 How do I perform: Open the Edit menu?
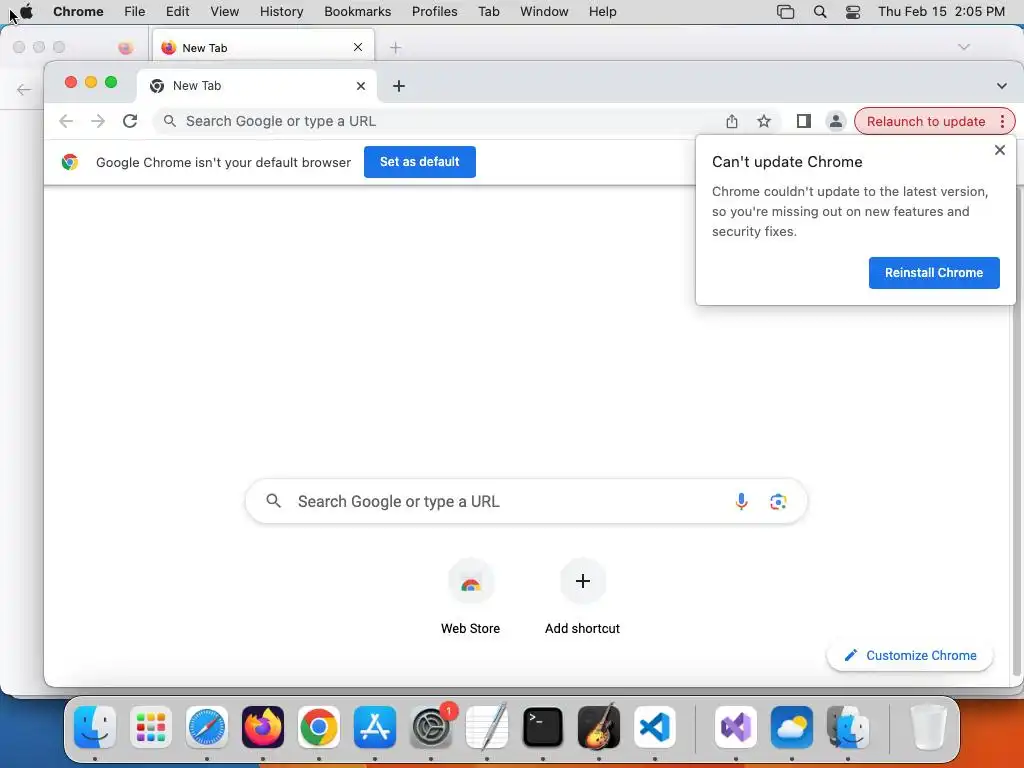click(x=177, y=12)
